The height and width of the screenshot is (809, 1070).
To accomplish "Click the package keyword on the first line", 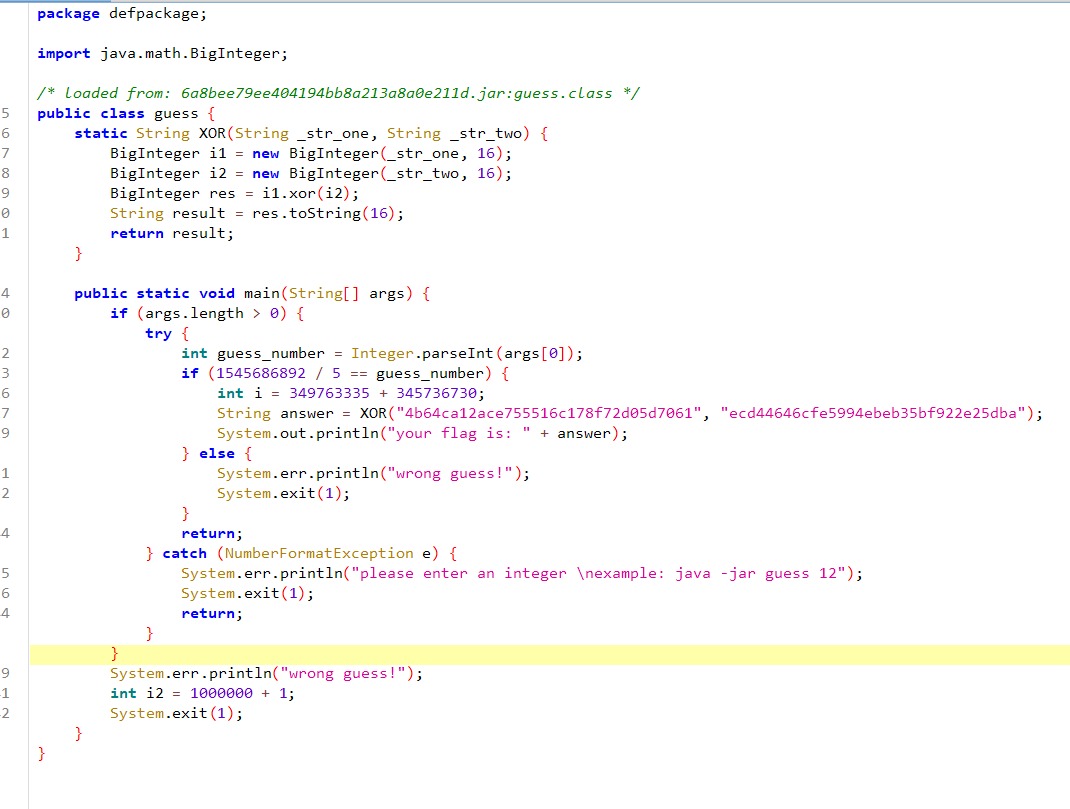I will [68, 13].
